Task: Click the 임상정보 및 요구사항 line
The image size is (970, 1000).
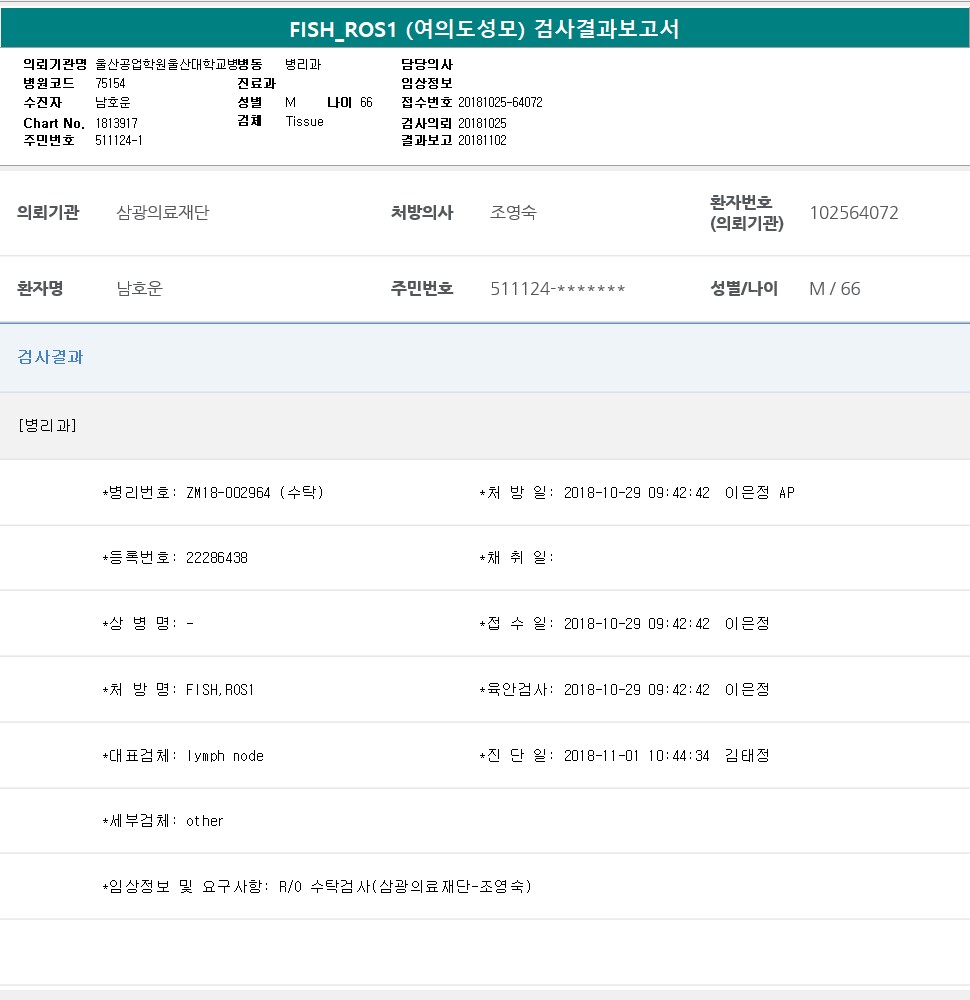Action: 316,886
